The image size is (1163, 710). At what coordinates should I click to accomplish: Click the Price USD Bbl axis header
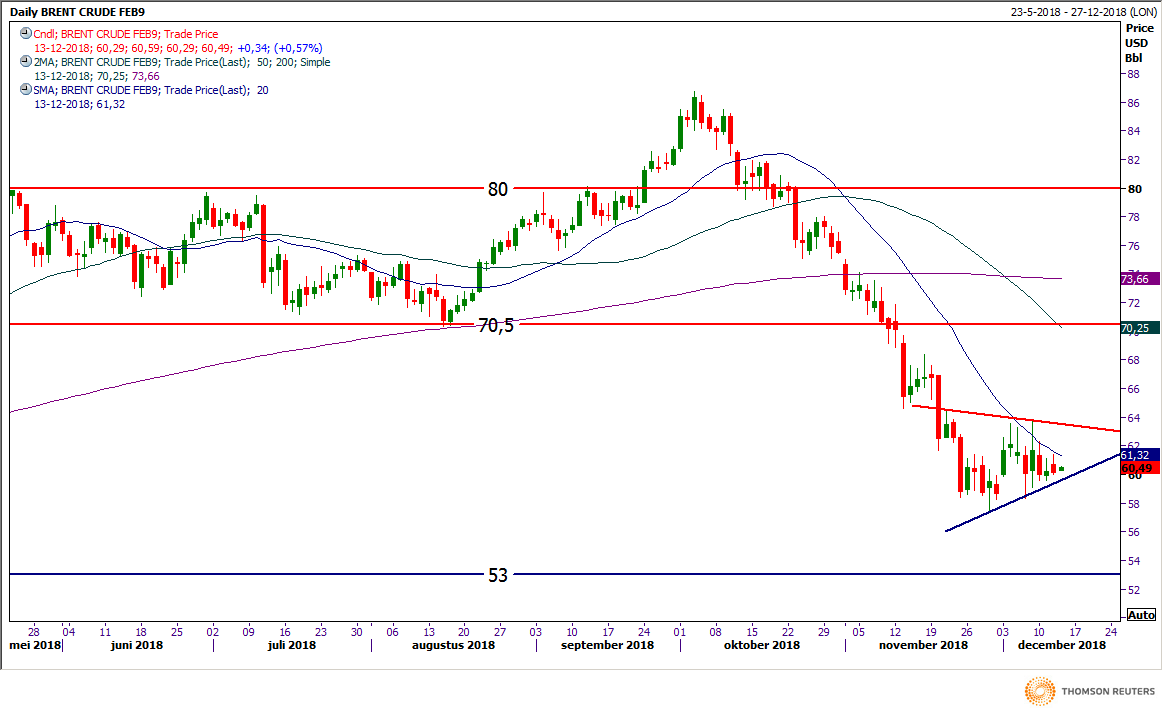tap(1139, 43)
